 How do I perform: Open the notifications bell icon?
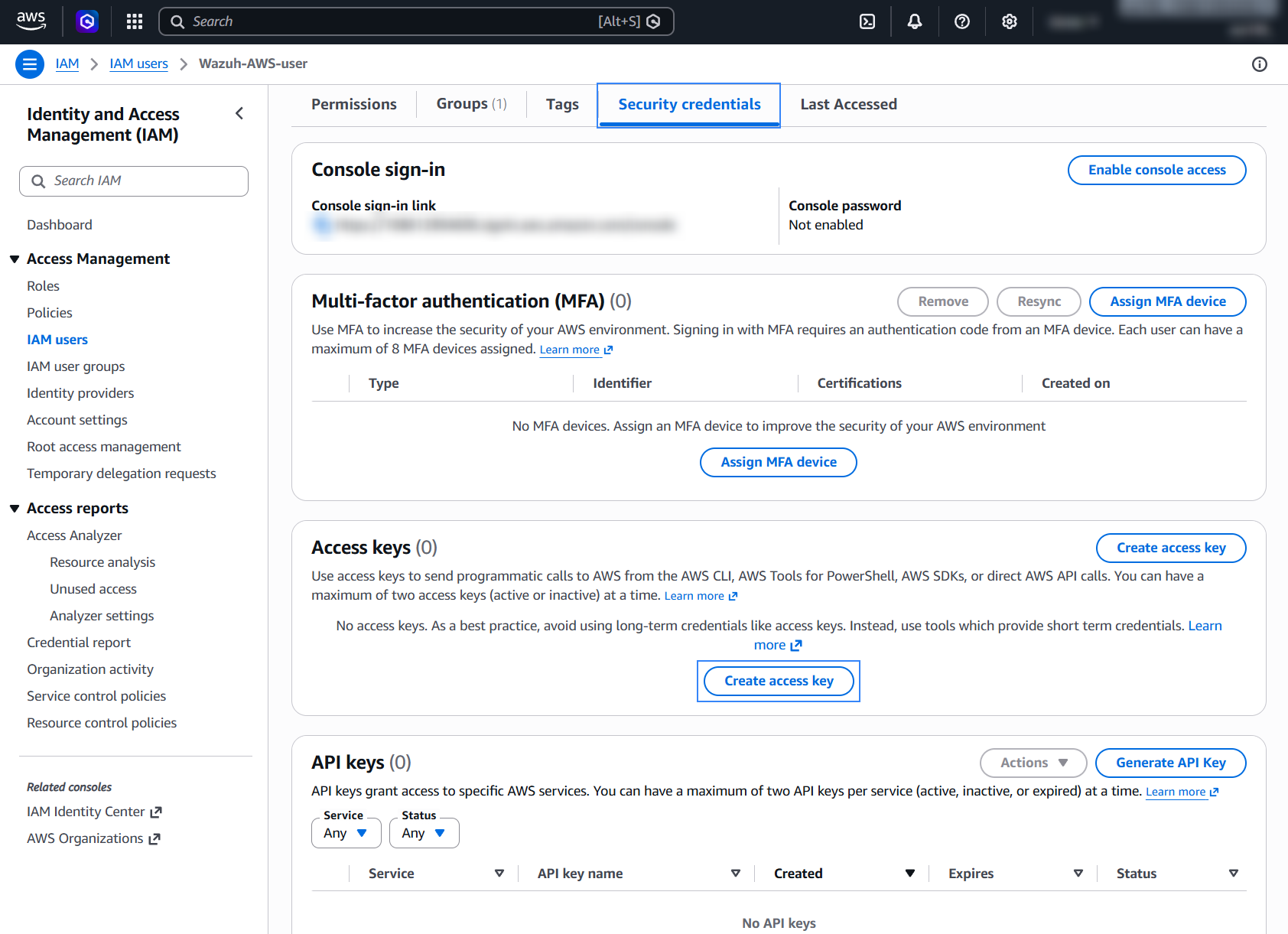click(x=915, y=21)
